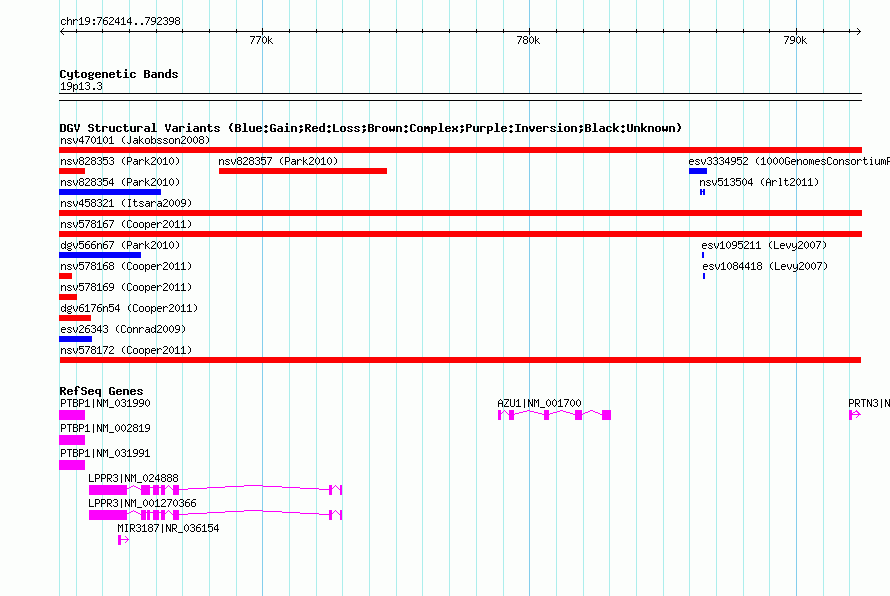The width and height of the screenshot is (890, 596).
Task: Click the LPPR3 NM_024888 large exon block
Action: pyautogui.click(x=108, y=490)
